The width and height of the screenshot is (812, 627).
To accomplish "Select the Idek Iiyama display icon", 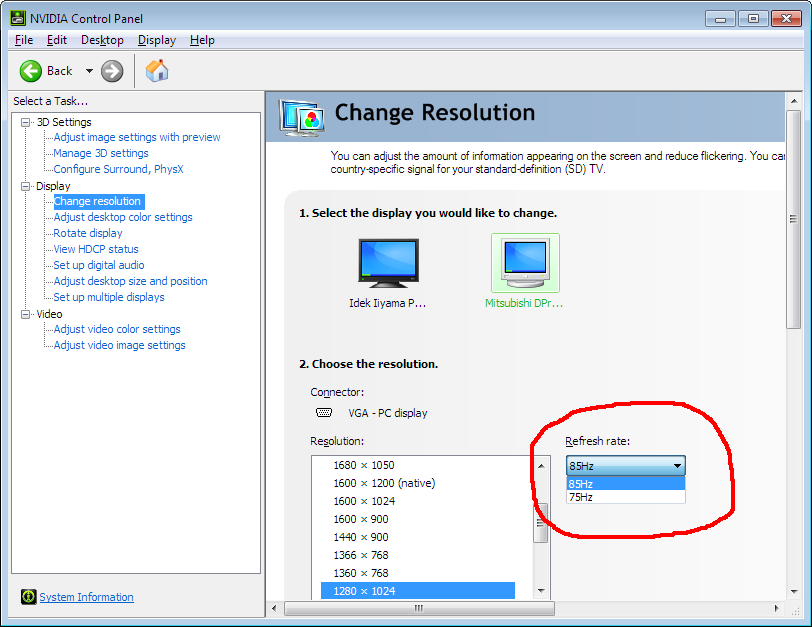I will click(x=388, y=263).
